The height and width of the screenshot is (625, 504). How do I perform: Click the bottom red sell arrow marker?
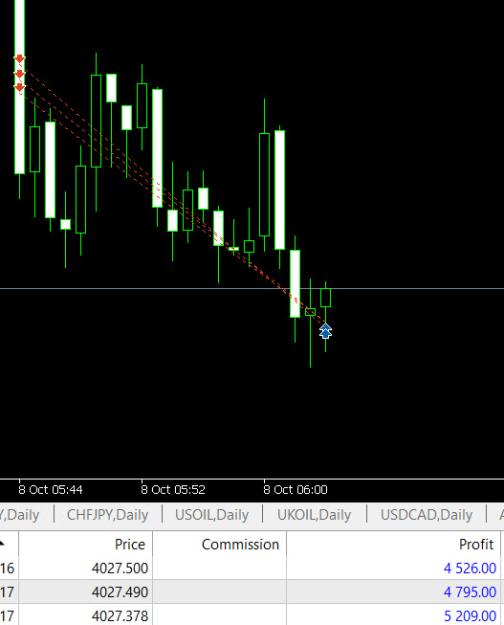(x=19, y=88)
